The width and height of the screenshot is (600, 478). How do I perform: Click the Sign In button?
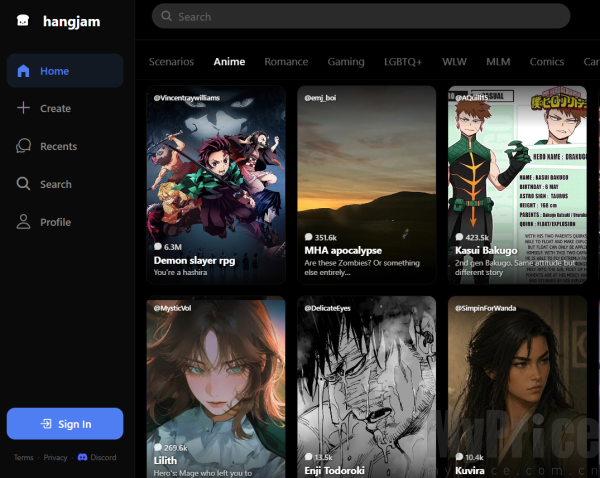point(65,424)
